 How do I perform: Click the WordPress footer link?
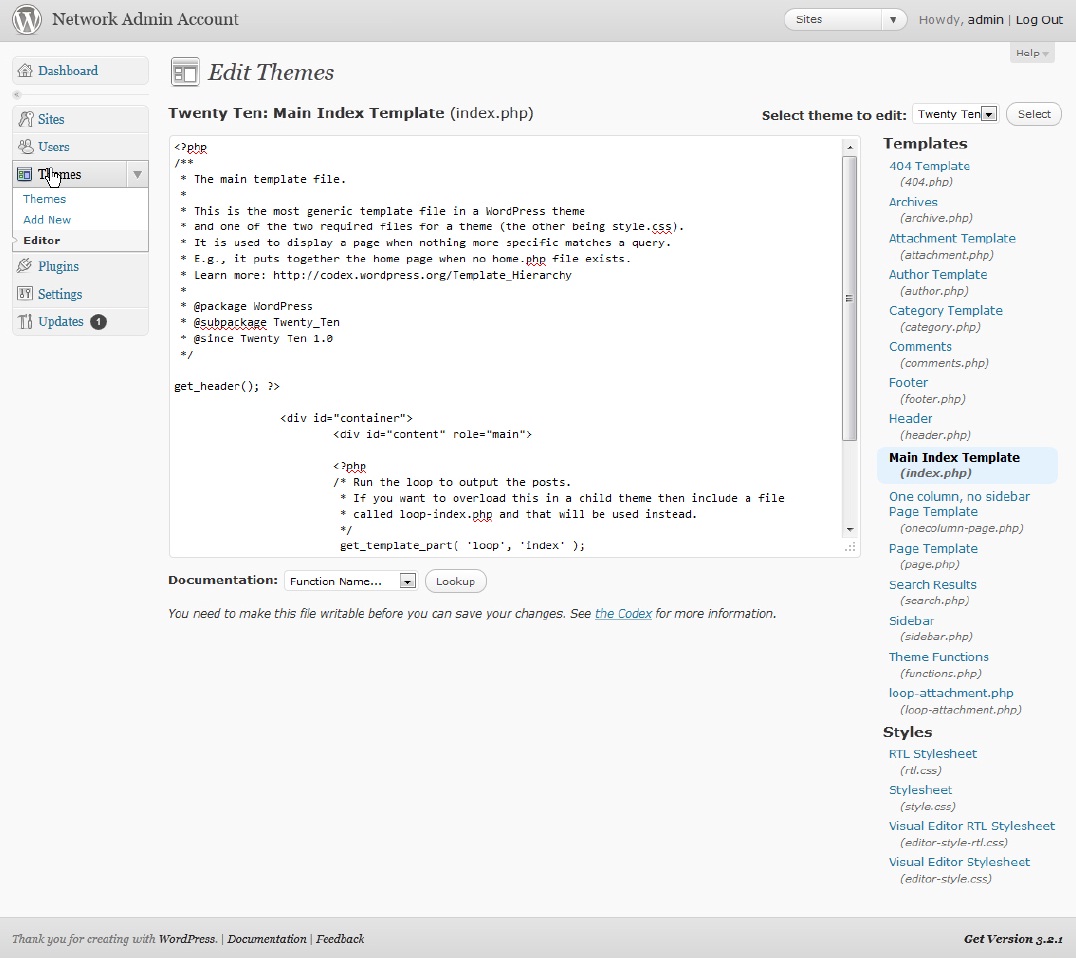point(187,939)
